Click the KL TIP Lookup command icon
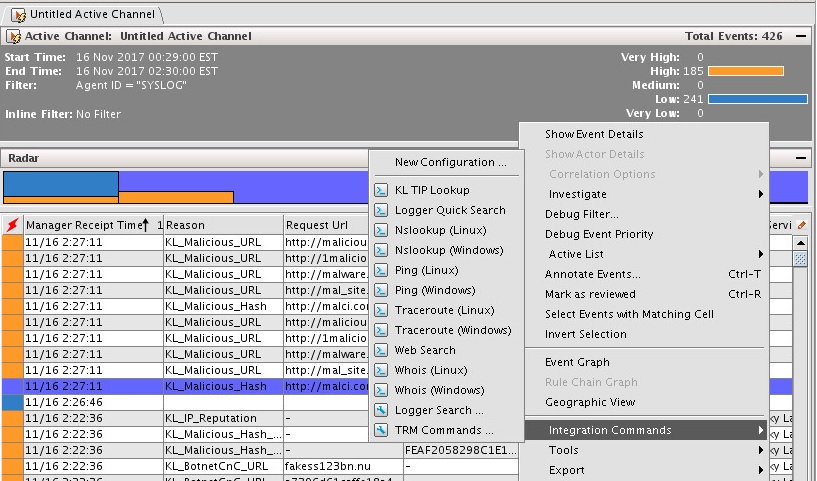817x481 pixels. pyautogui.click(x=381, y=190)
